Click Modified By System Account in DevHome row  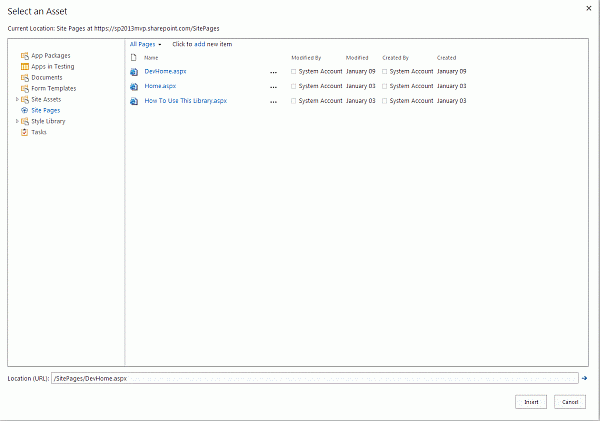pyautogui.click(x=320, y=72)
